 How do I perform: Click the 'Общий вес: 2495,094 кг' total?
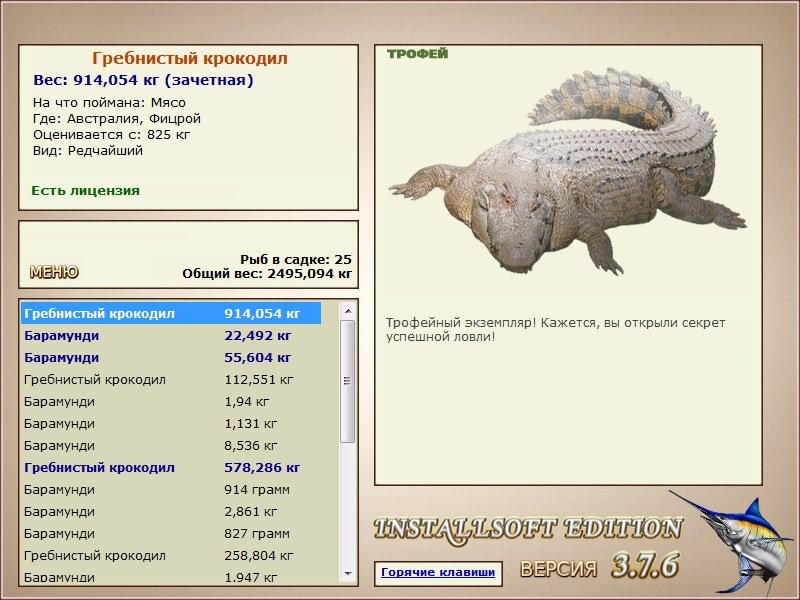point(267,273)
